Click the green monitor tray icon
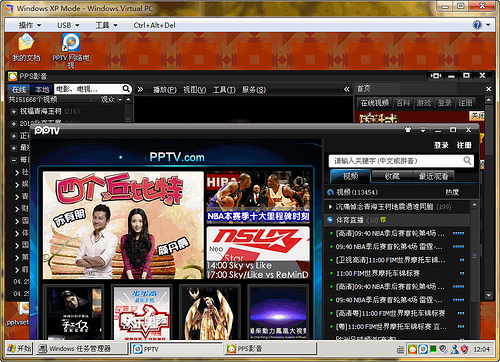500x362 pixels. 433,349
